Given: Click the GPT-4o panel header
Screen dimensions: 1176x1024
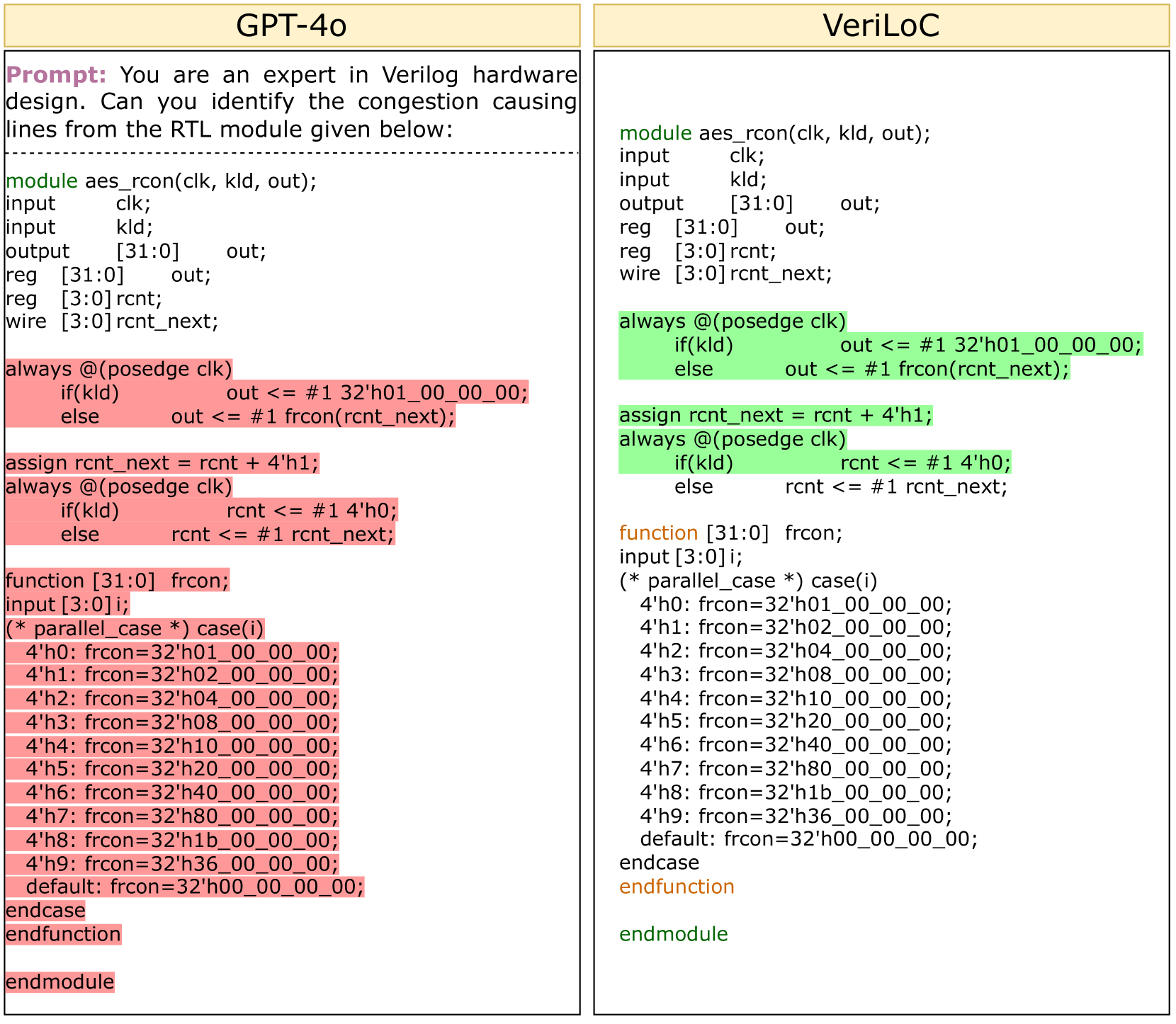Looking at the screenshot, I should click(x=292, y=25).
